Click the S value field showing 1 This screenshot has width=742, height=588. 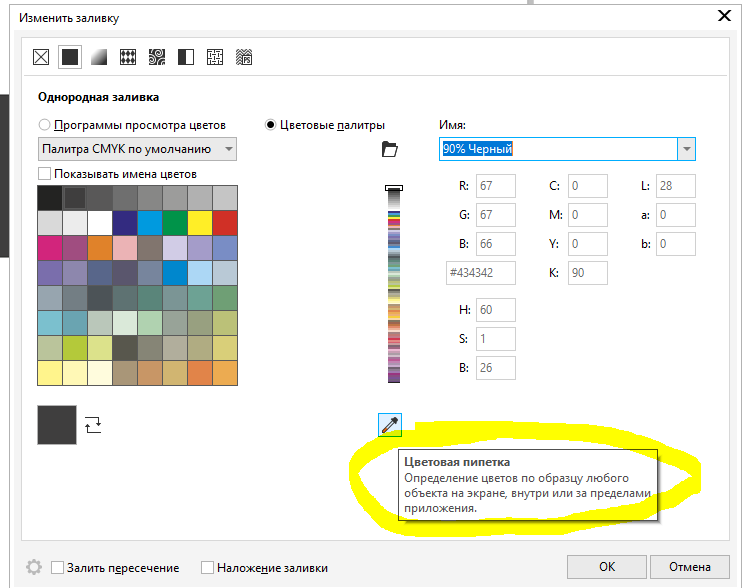[495, 339]
